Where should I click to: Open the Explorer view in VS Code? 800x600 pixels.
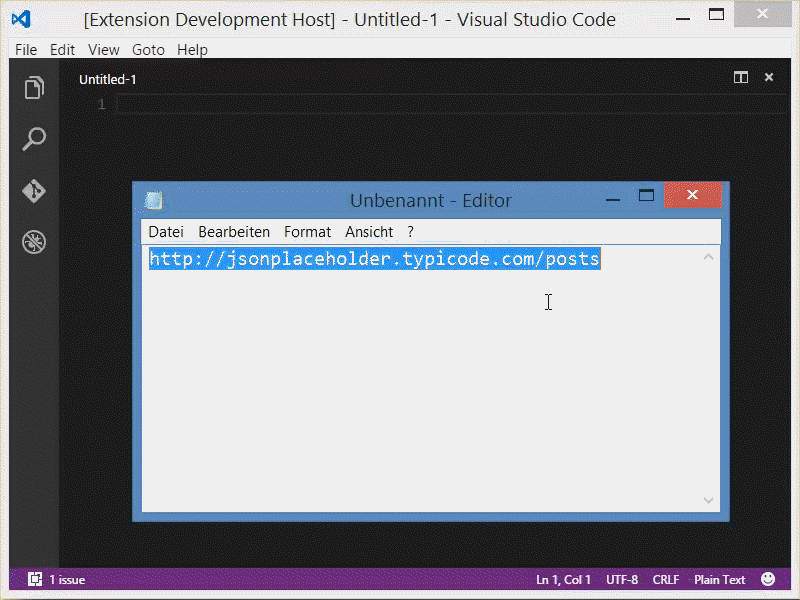34,87
